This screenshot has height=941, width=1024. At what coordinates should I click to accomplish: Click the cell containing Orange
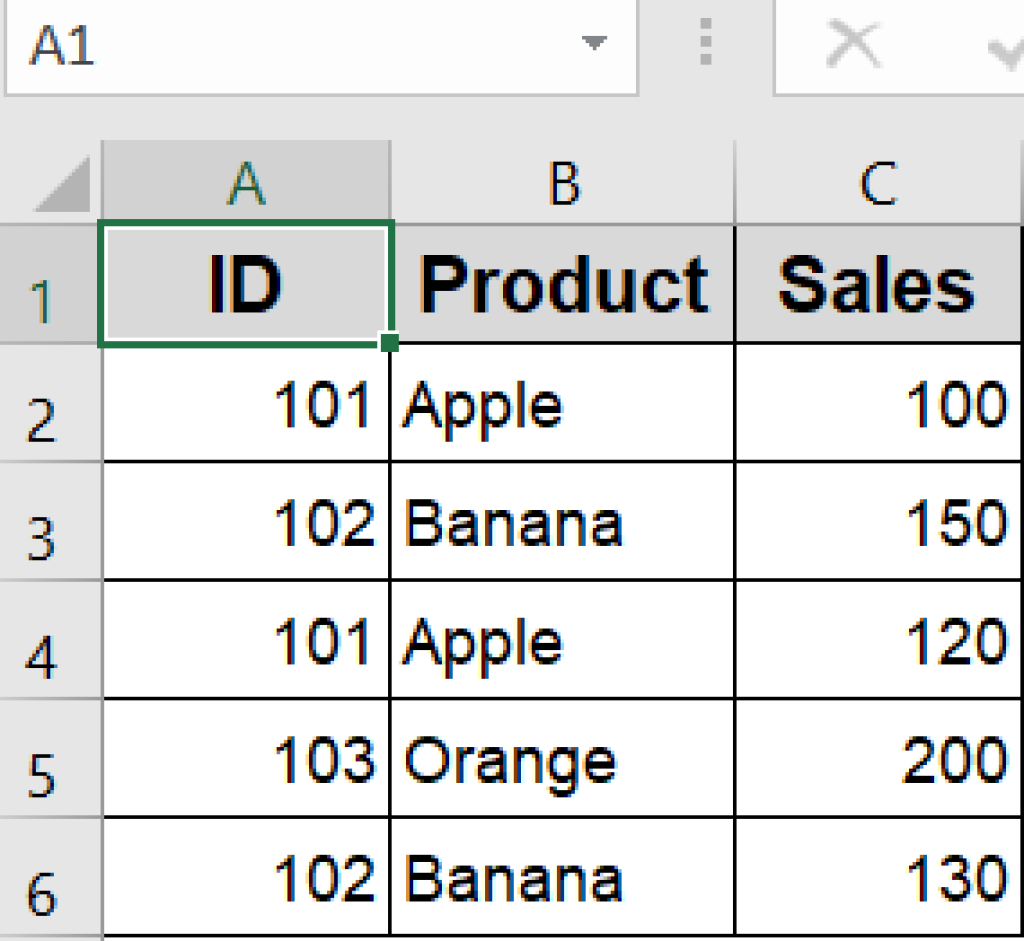pyautogui.click(x=564, y=758)
